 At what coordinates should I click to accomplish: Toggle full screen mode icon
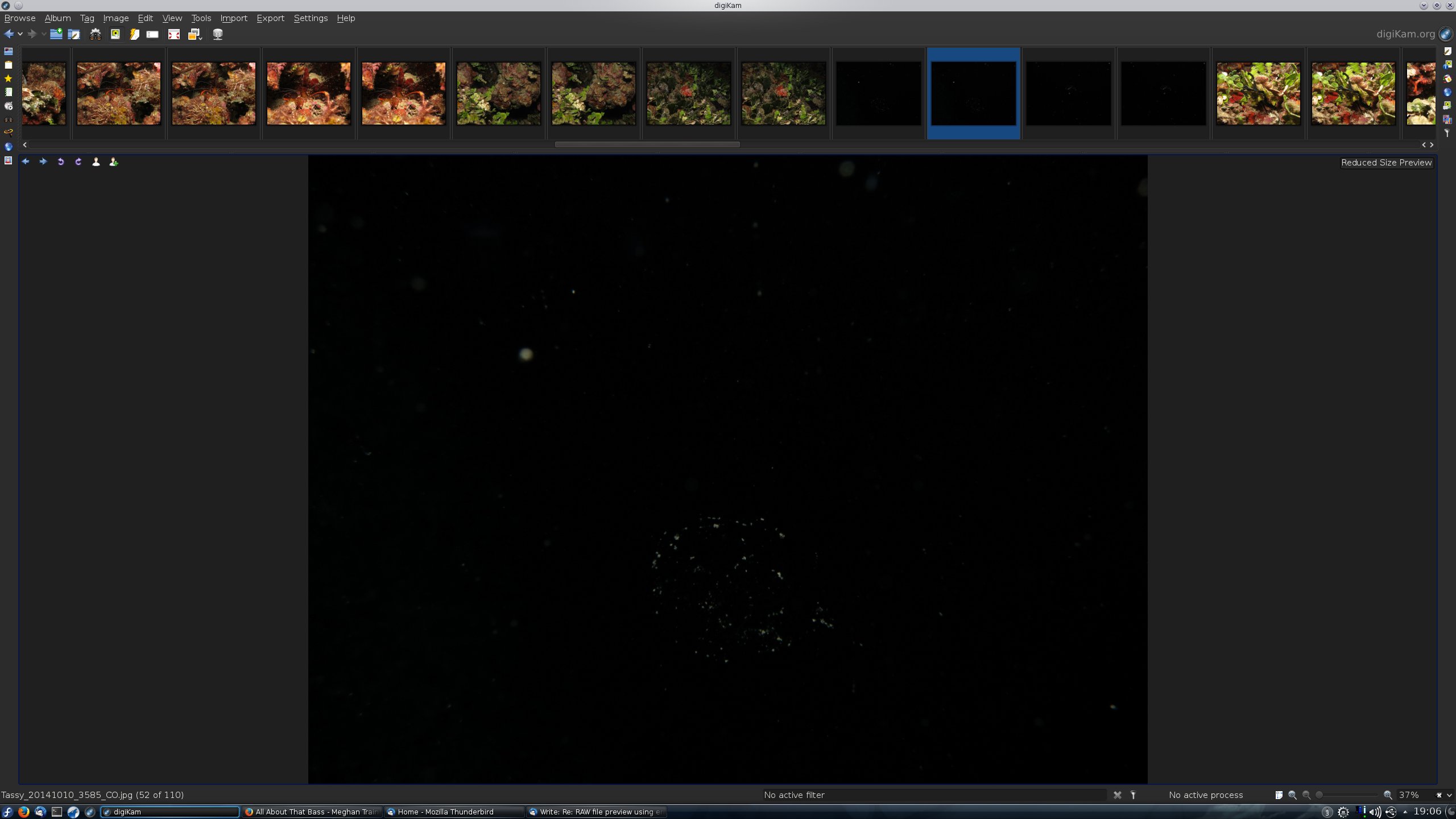tap(174, 34)
